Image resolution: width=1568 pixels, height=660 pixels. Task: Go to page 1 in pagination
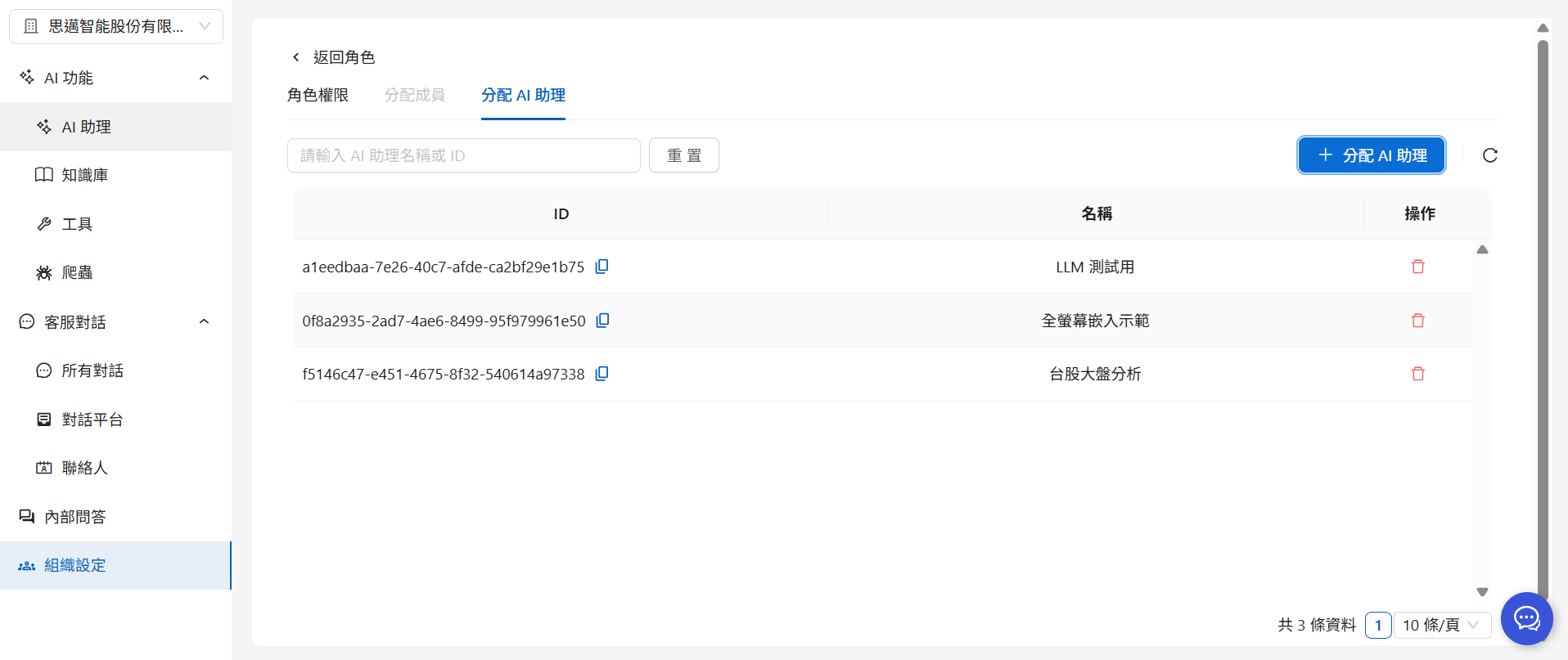(x=1378, y=625)
